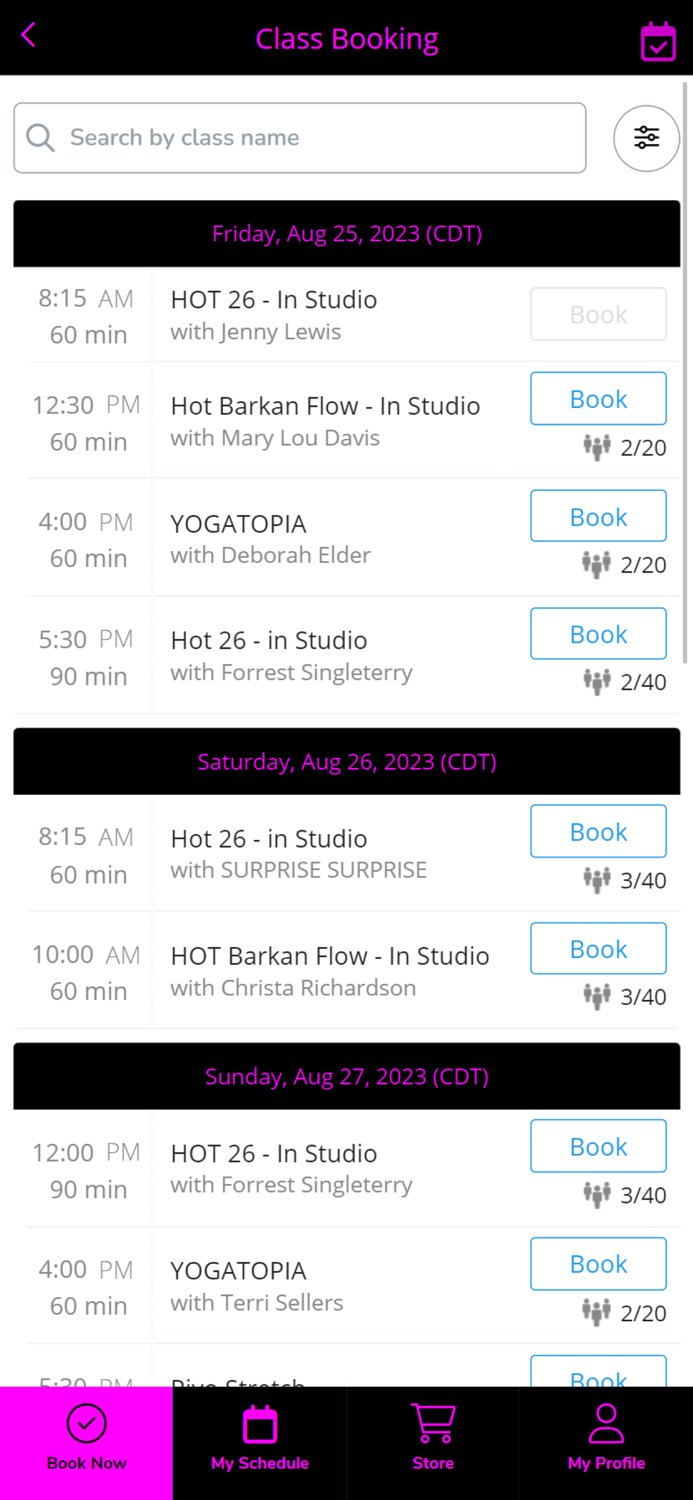Select the My Profile tab
Screen dimensions: 693x1500
(606, 1443)
